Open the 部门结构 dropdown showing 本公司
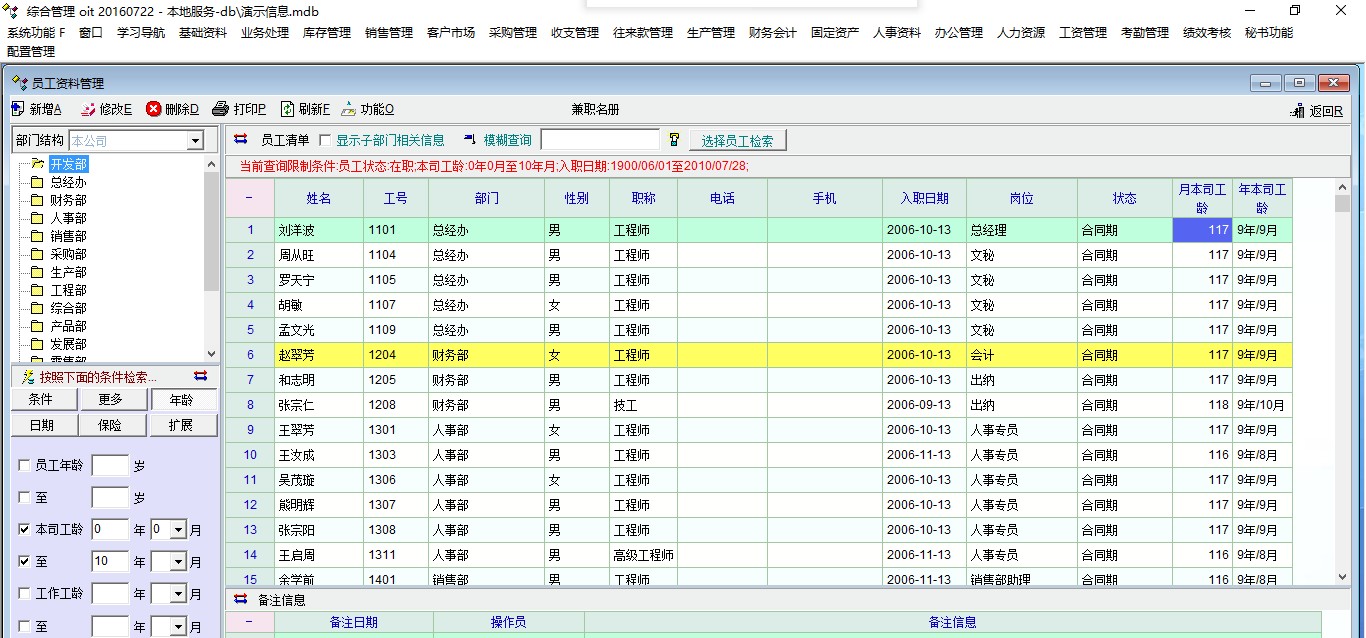 [x=195, y=141]
